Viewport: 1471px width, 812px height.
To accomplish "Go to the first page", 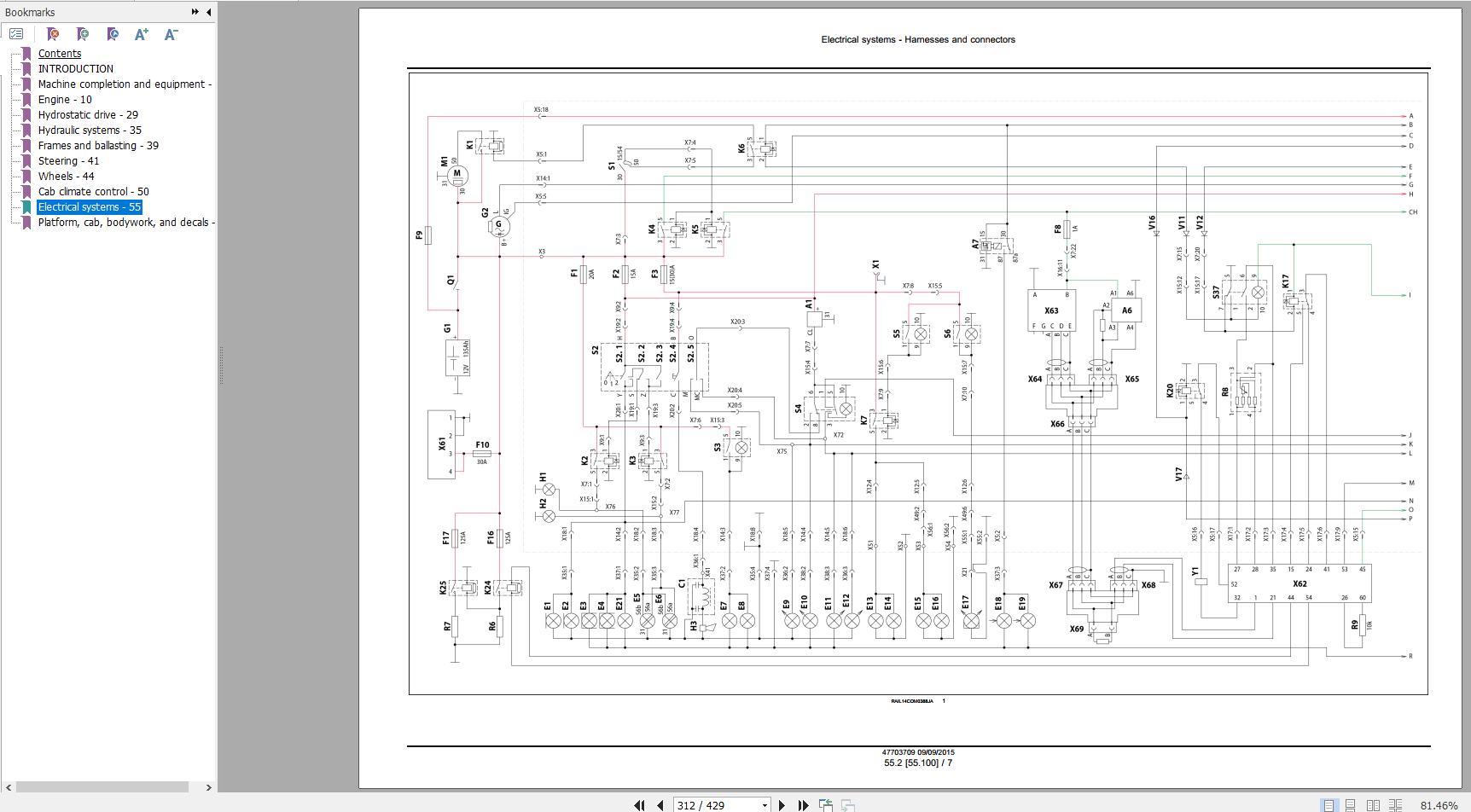I will 639,805.
